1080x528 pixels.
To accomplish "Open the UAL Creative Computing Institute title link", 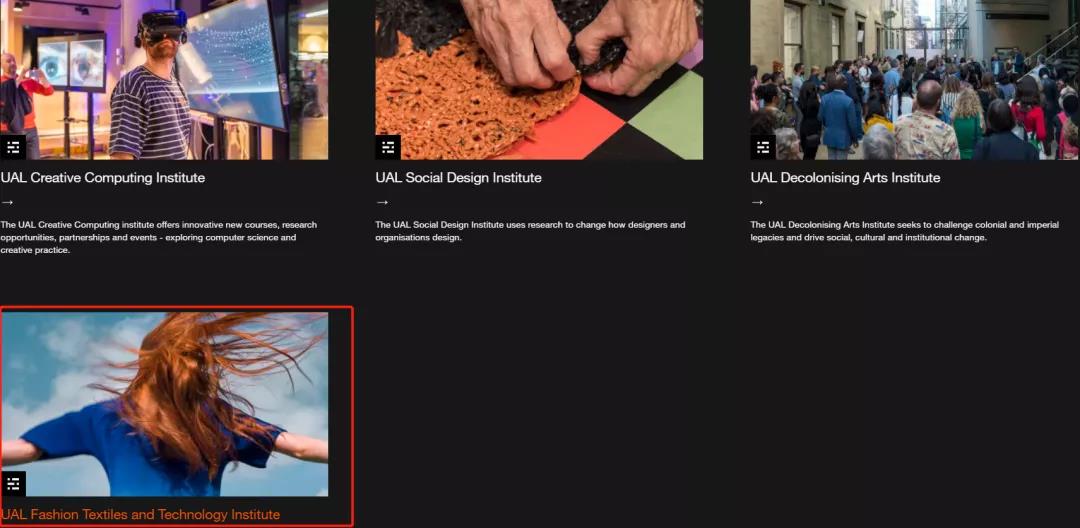I will pyautogui.click(x=103, y=178).
